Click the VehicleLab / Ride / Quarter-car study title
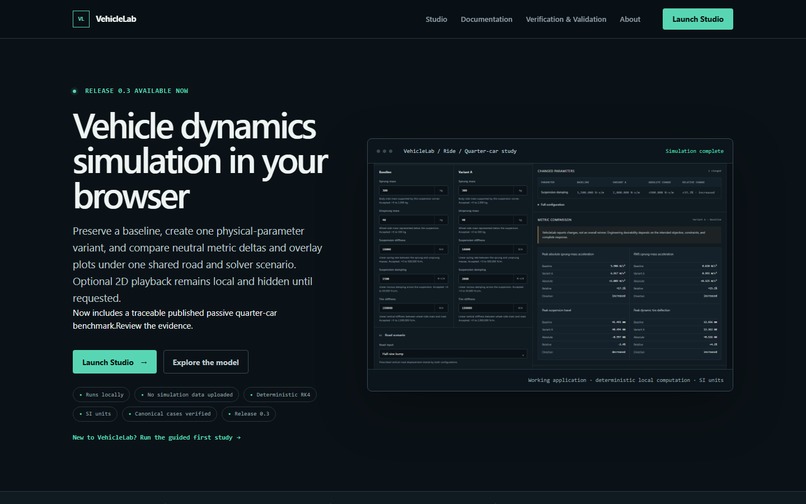806x504 pixels. tap(460, 151)
